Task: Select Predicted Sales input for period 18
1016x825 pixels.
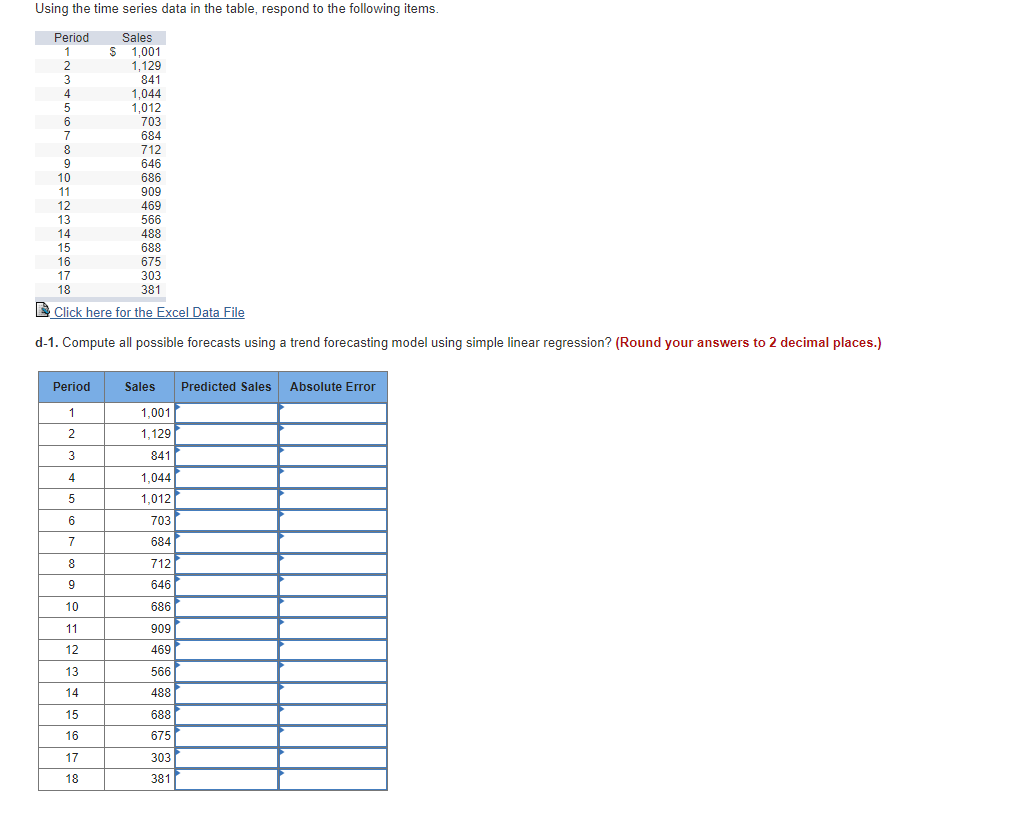Action: tap(227, 780)
